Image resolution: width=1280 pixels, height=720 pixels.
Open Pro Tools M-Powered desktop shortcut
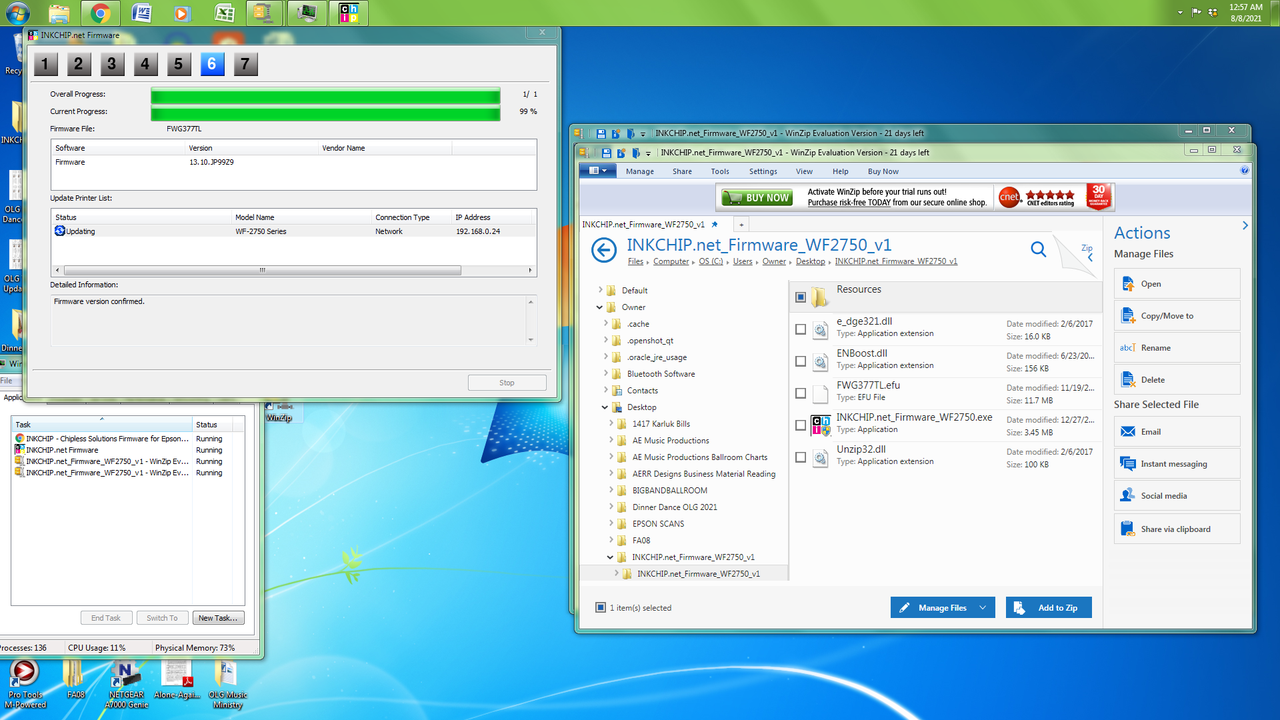(x=25, y=684)
